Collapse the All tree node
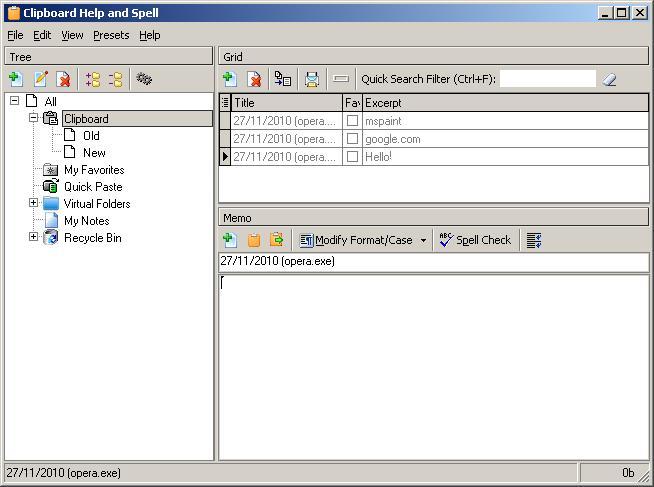Viewport: 654px width, 487px height. click(x=14, y=100)
